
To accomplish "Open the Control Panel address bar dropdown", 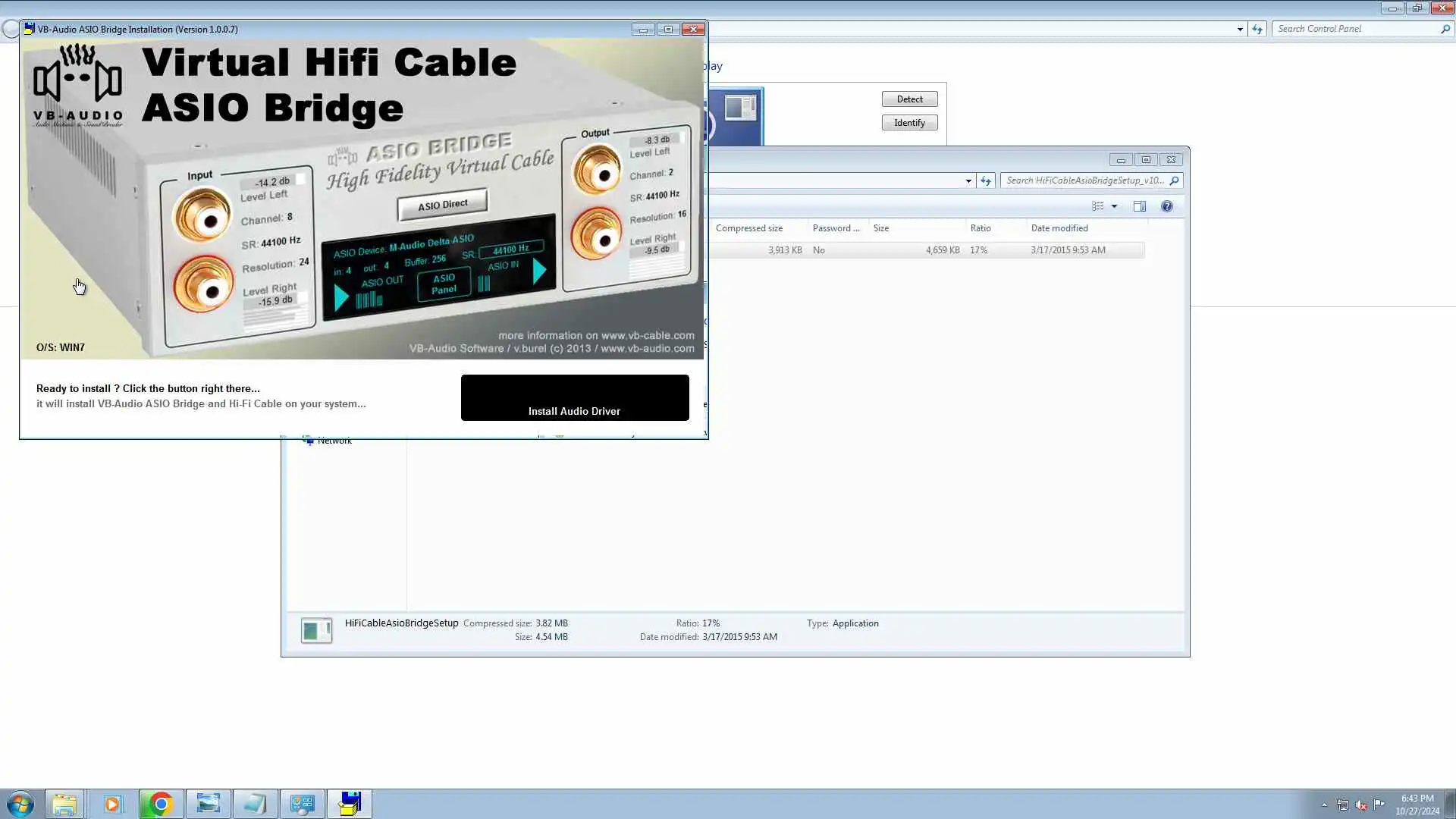I will pos(1240,29).
